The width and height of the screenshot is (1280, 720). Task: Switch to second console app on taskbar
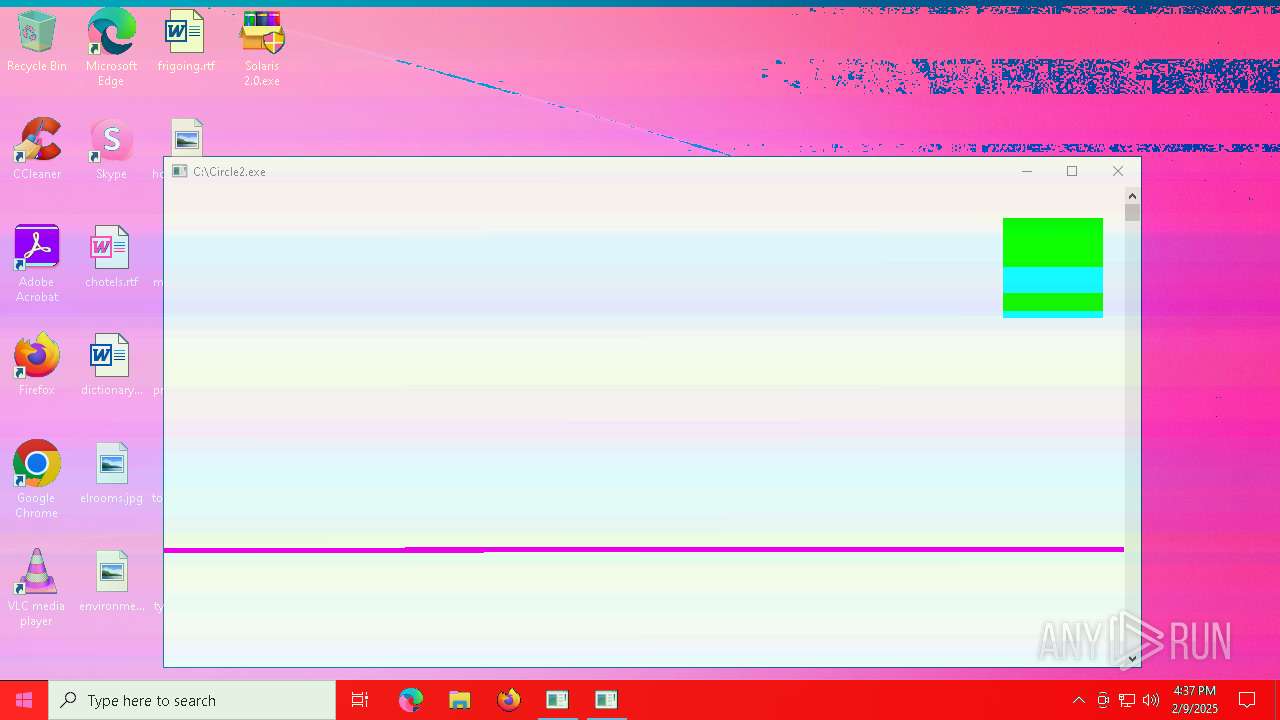(x=606, y=700)
